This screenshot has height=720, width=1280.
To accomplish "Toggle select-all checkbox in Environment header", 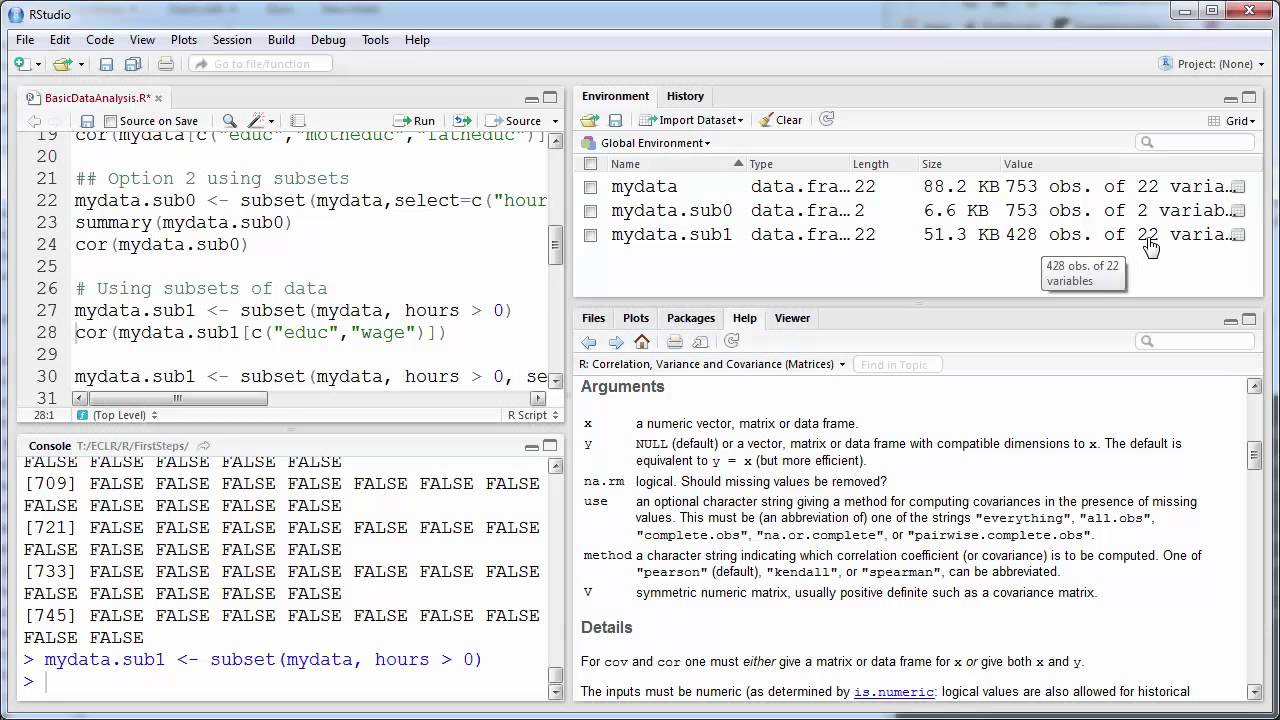I will pos(590,164).
